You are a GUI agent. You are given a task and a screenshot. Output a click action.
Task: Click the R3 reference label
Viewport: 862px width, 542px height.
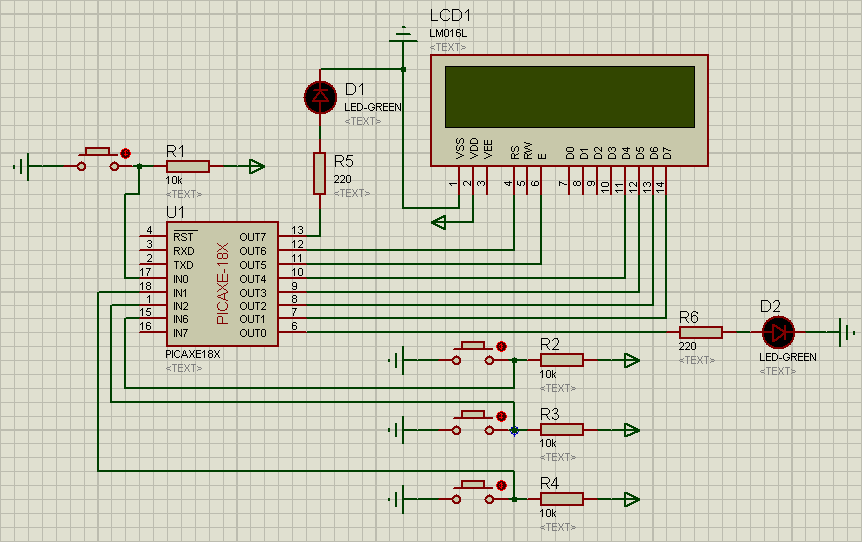550,414
